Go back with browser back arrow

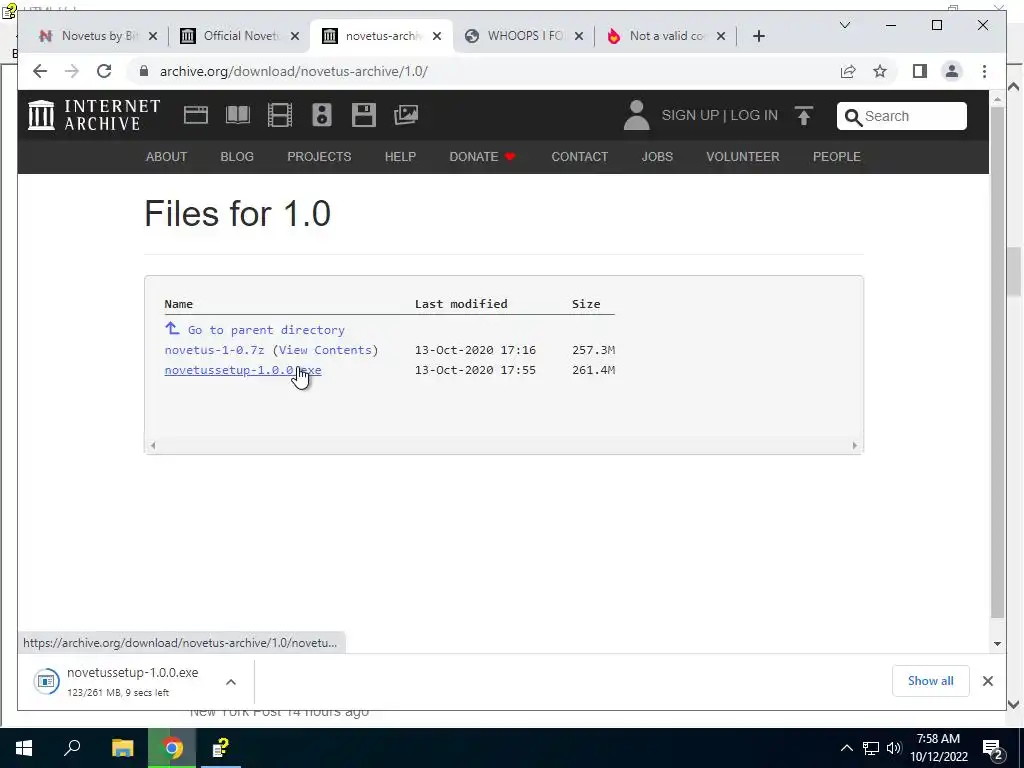pos(40,71)
